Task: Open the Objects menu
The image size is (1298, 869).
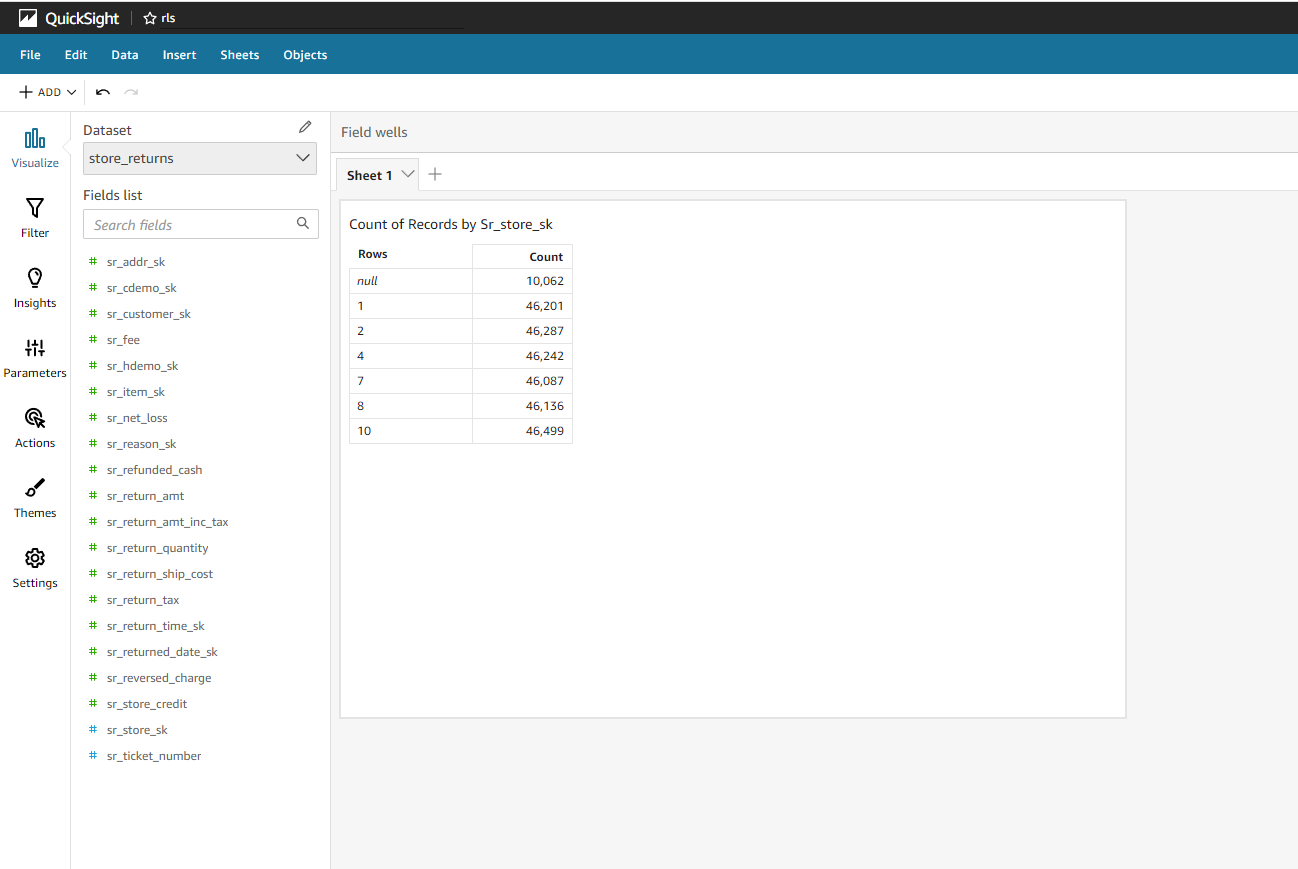Action: [305, 55]
